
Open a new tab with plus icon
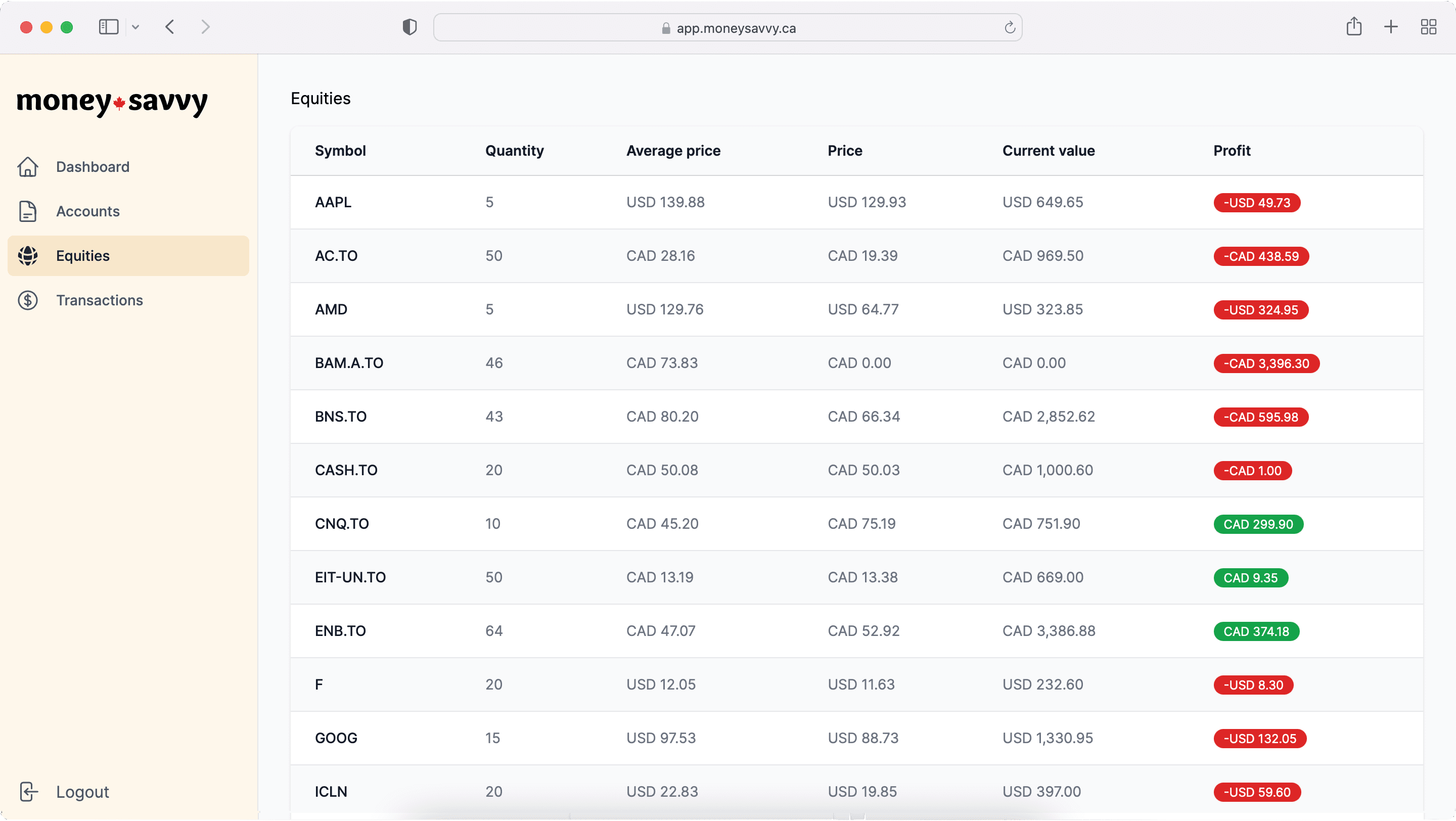click(x=1391, y=27)
